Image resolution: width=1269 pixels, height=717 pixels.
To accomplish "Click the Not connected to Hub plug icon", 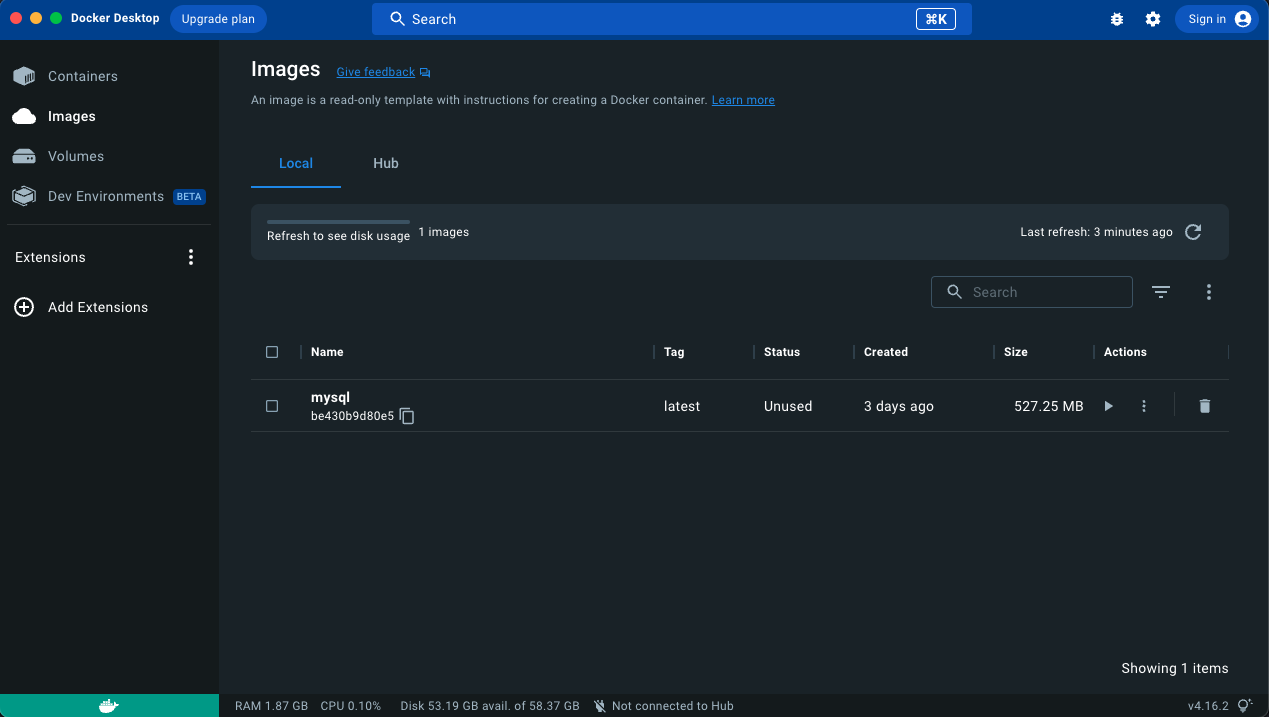I will [600, 706].
